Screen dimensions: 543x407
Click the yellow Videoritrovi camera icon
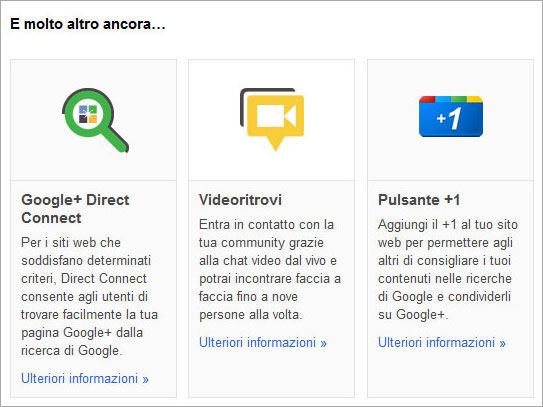coord(272,120)
